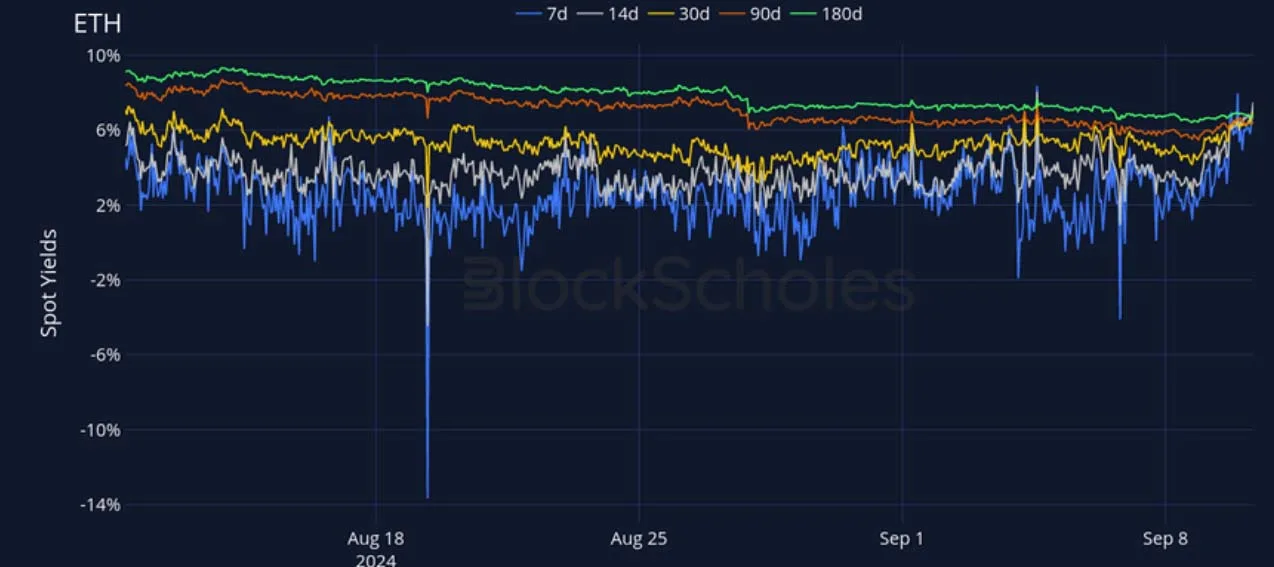Click the 2% y-axis label
The image size is (1274, 567).
coord(108,205)
